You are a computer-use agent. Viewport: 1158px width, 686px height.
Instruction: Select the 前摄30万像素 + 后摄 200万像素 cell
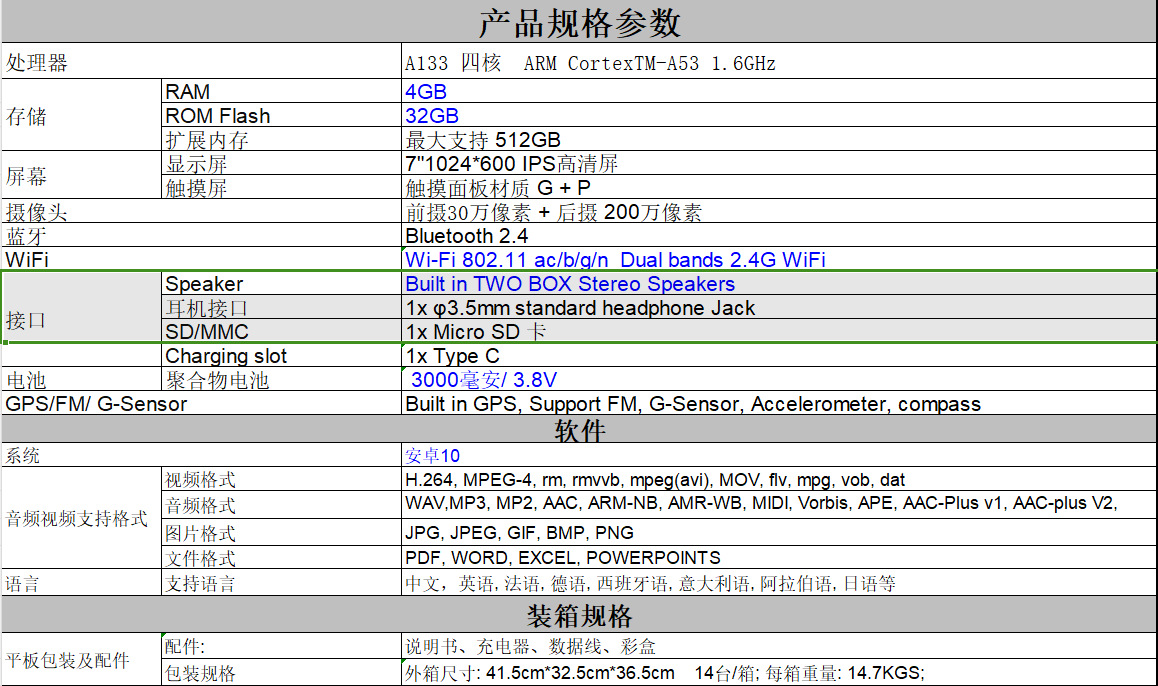click(779, 210)
